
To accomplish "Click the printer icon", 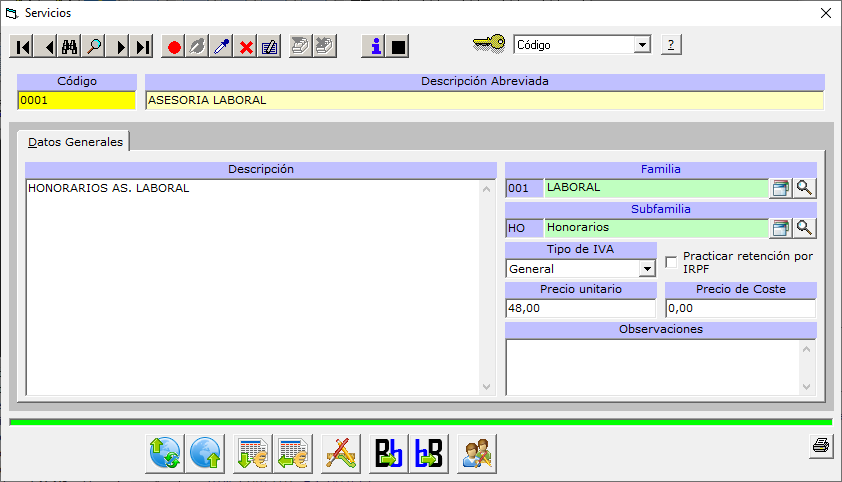I will 821,447.
